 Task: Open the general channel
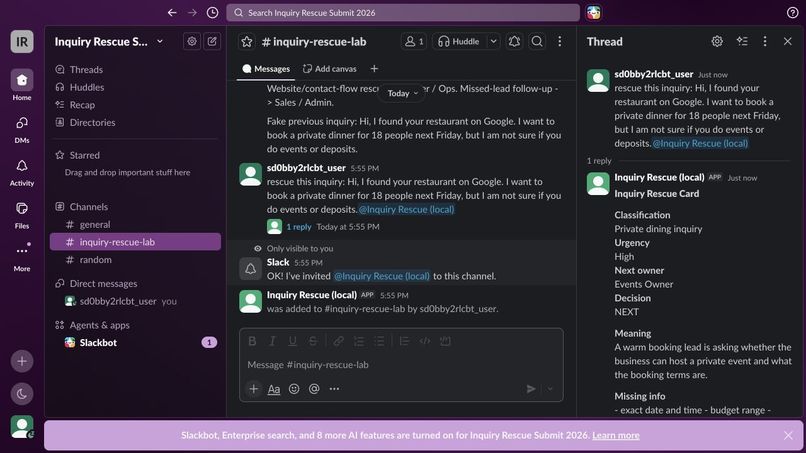coord(136,224)
